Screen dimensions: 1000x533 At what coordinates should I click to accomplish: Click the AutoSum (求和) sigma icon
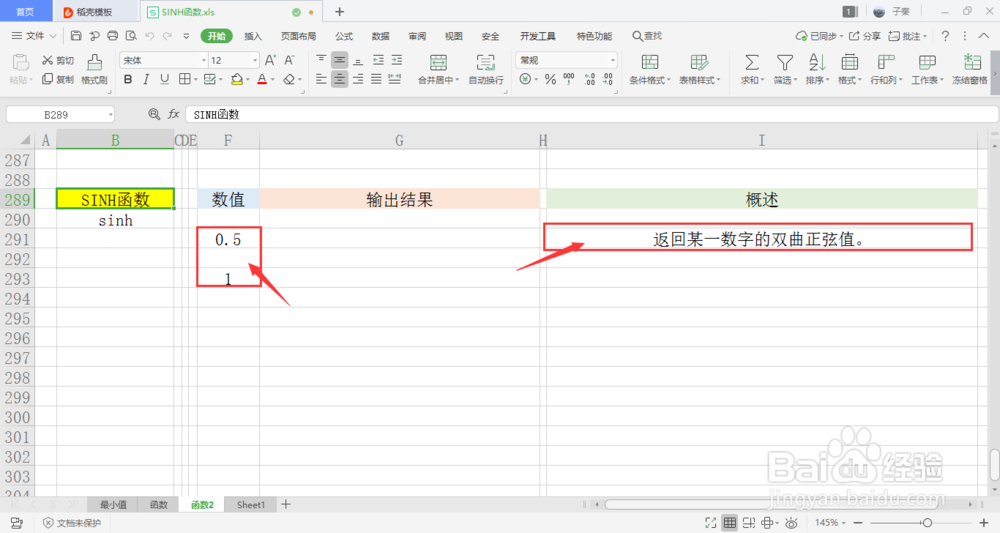click(752, 62)
